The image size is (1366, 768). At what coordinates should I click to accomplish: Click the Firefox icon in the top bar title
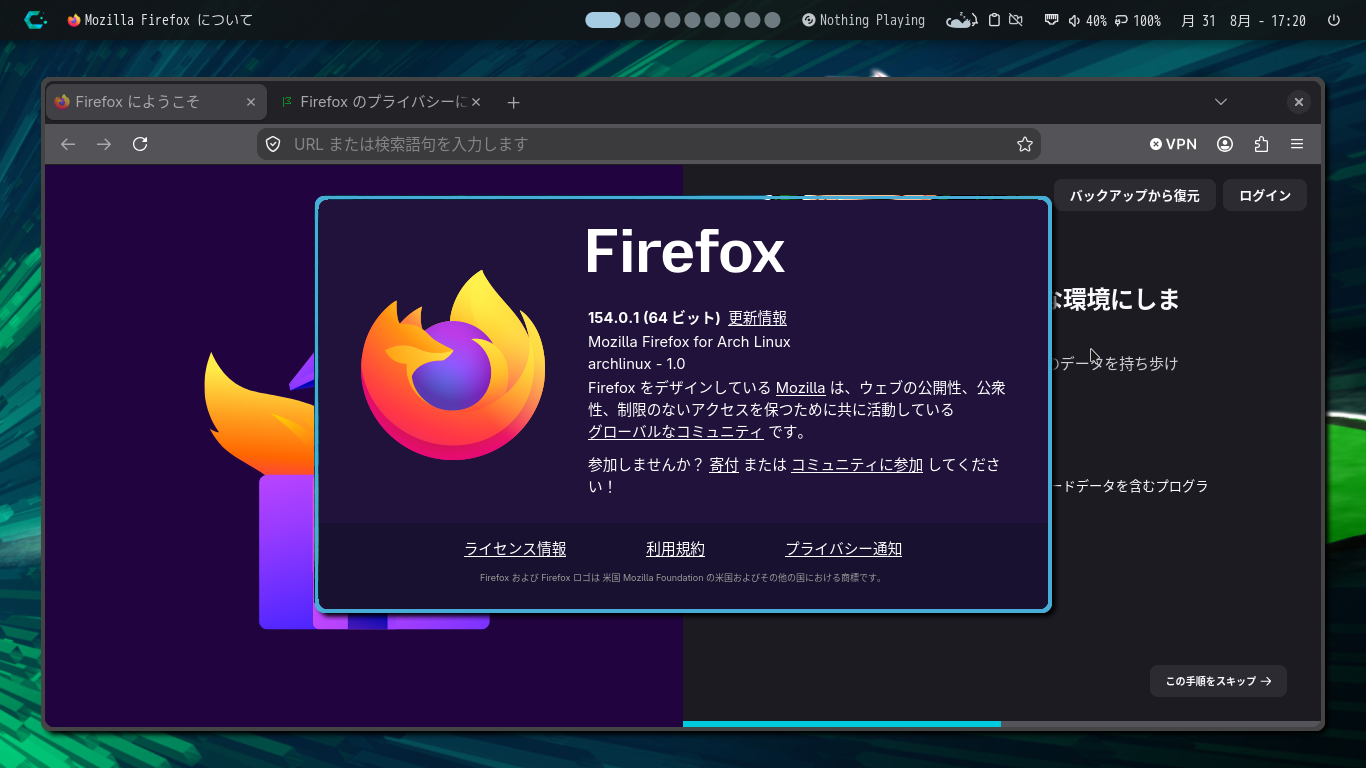(x=73, y=20)
